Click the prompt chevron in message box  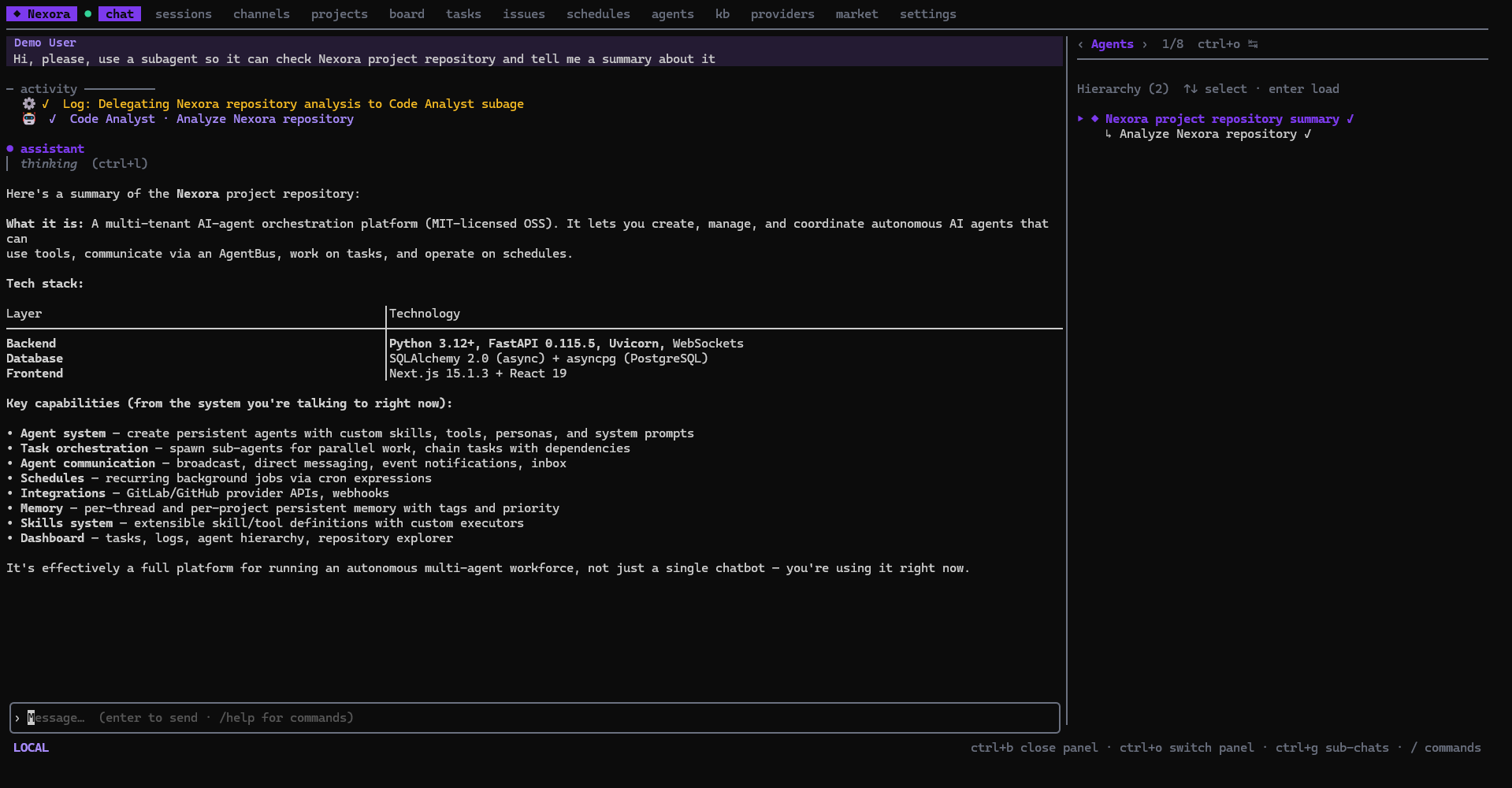[x=17, y=718]
